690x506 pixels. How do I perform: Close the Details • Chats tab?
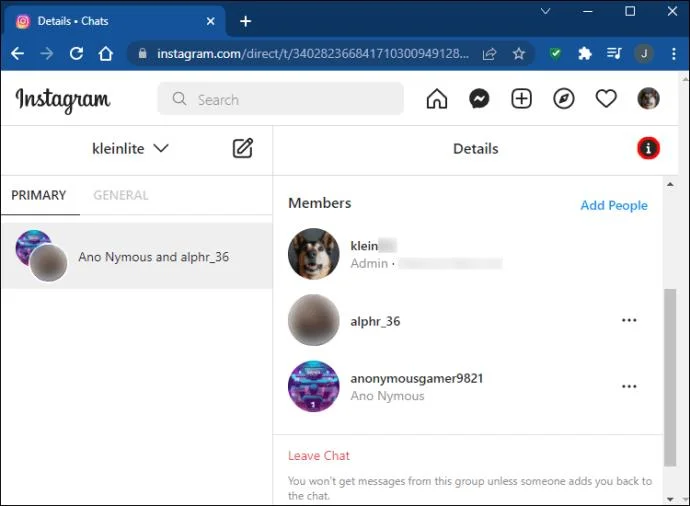pos(211,21)
